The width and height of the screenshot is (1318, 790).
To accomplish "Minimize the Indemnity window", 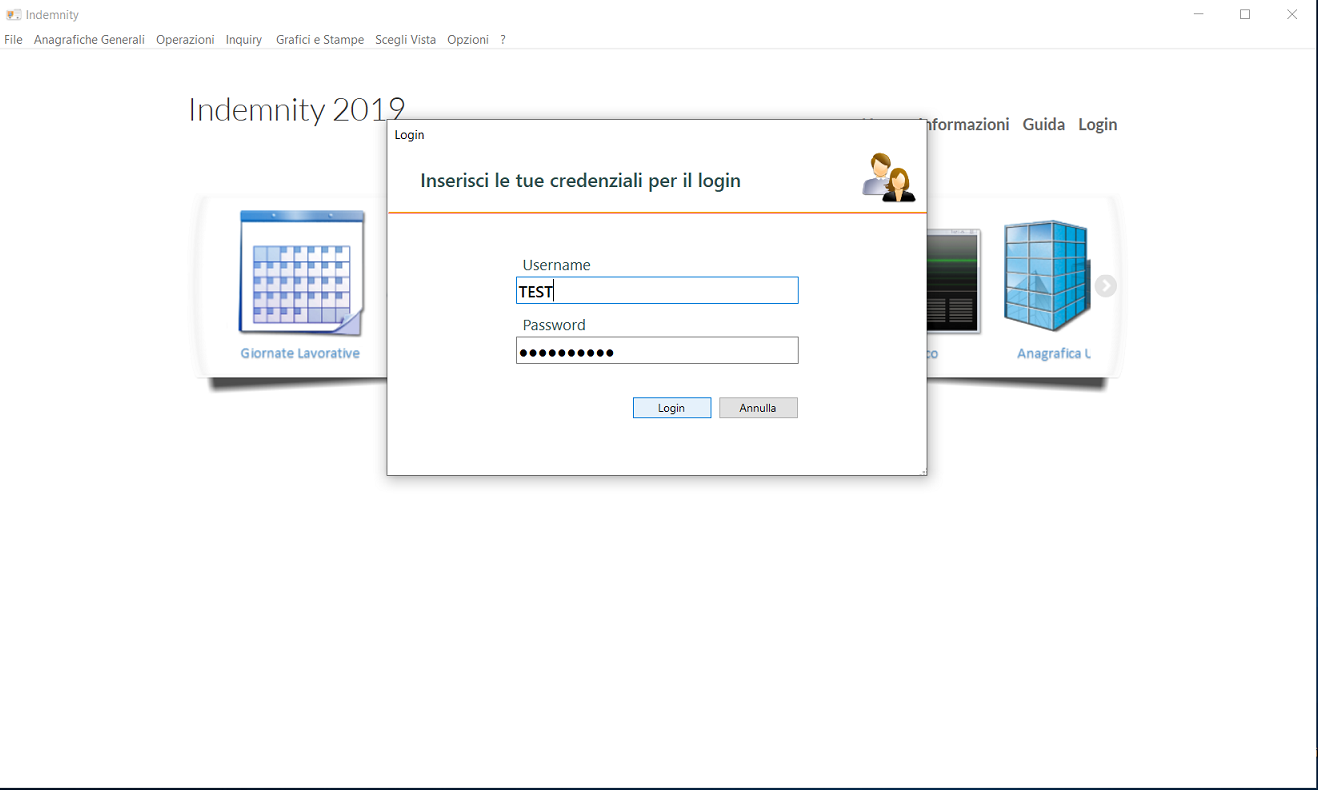I will [1199, 14].
